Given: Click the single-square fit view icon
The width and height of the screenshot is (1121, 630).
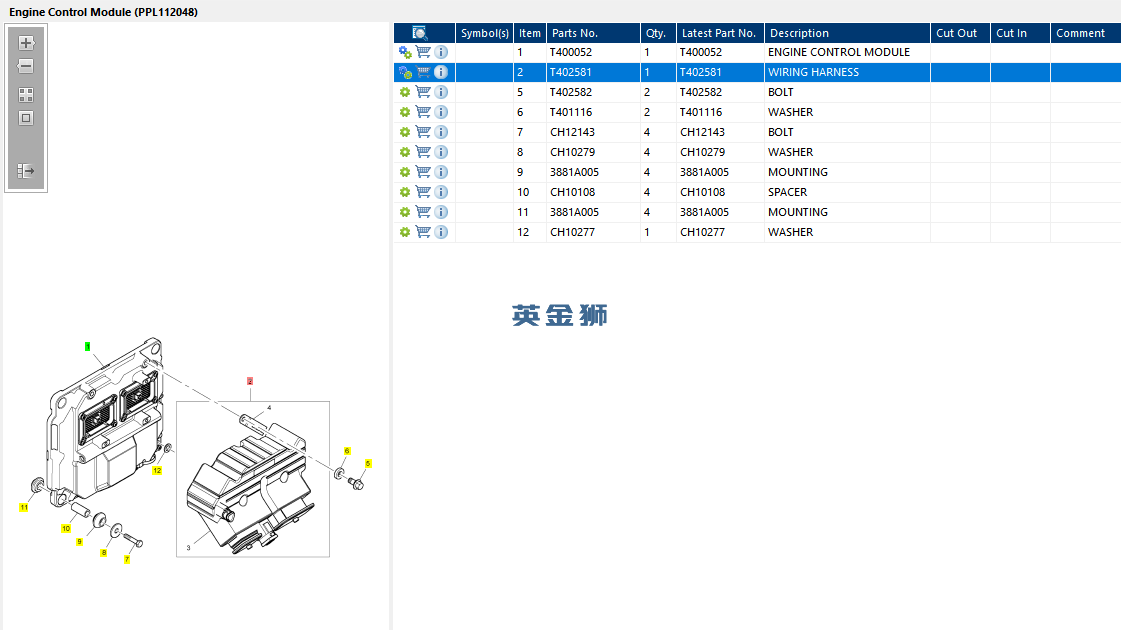Looking at the screenshot, I should point(26,118).
